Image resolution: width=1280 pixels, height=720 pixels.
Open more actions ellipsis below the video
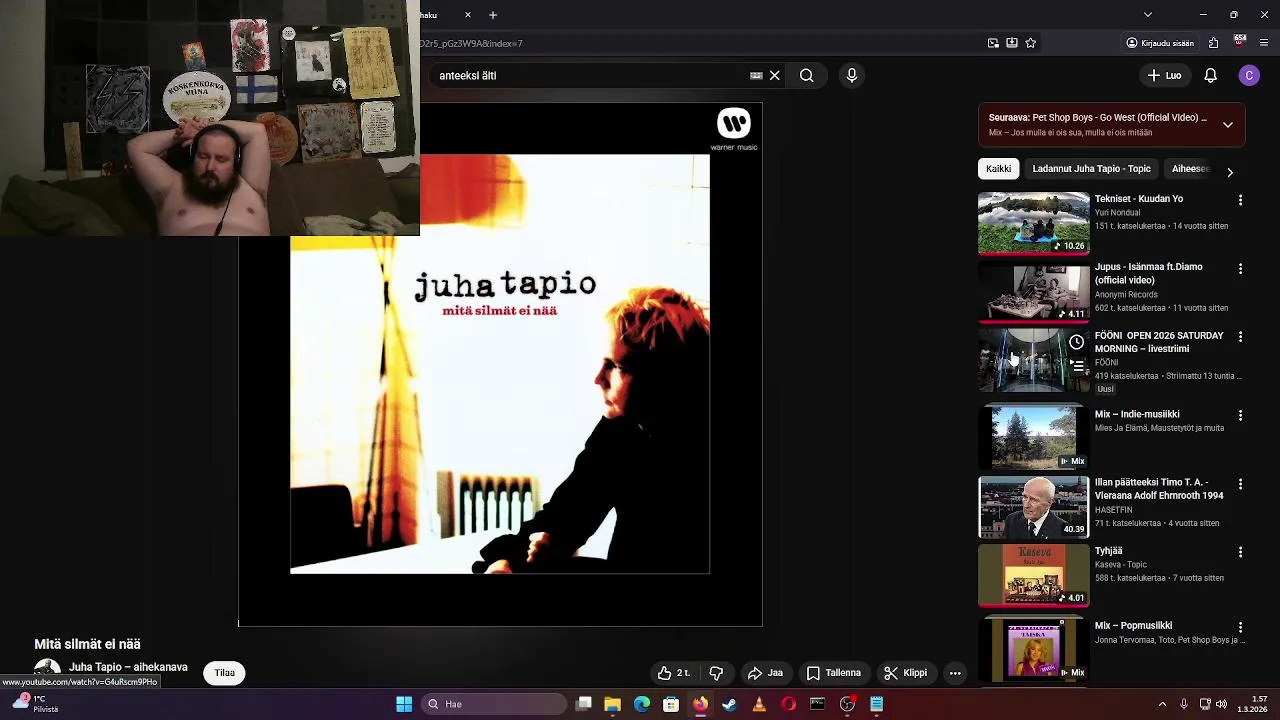(955, 673)
